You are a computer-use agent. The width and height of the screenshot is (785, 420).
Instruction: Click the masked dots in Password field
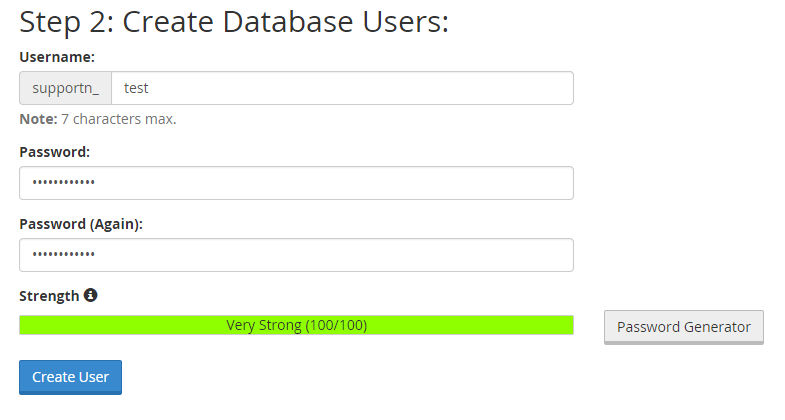(64, 183)
